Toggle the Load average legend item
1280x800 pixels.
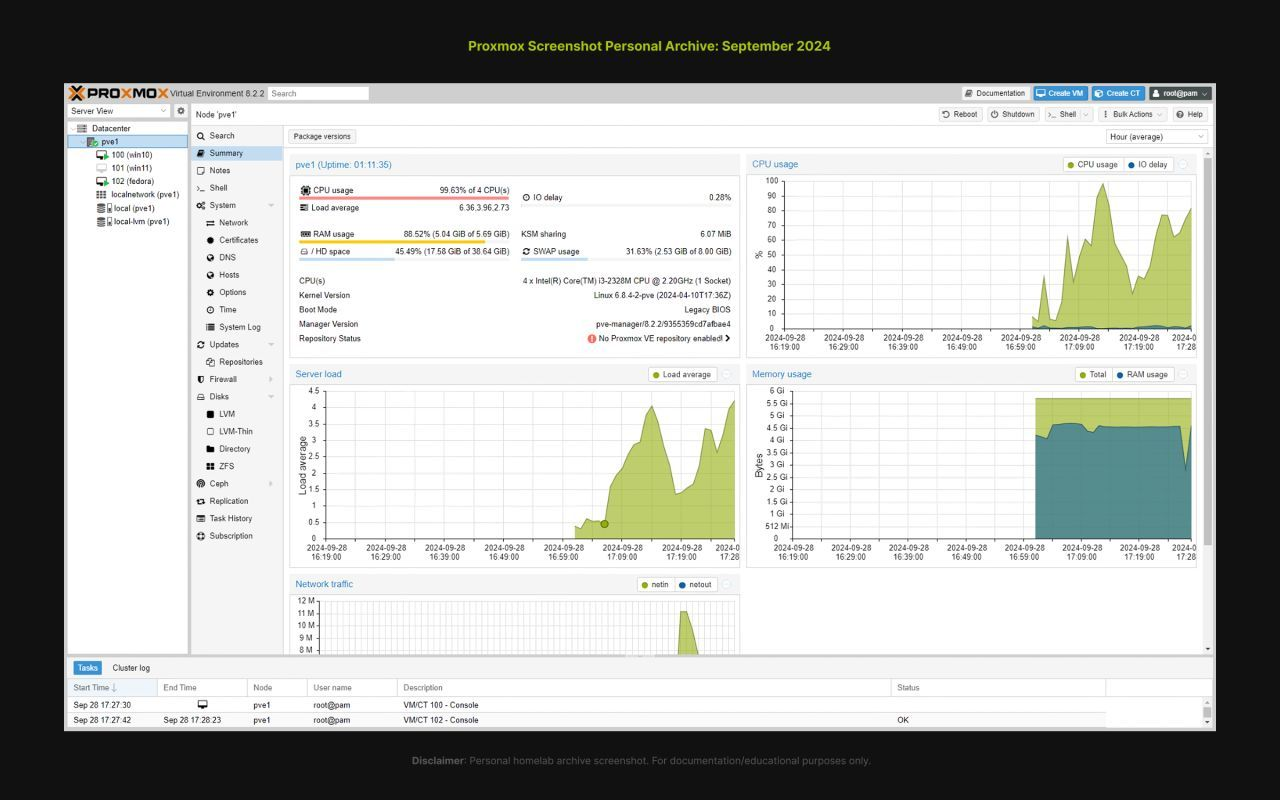(x=682, y=375)
